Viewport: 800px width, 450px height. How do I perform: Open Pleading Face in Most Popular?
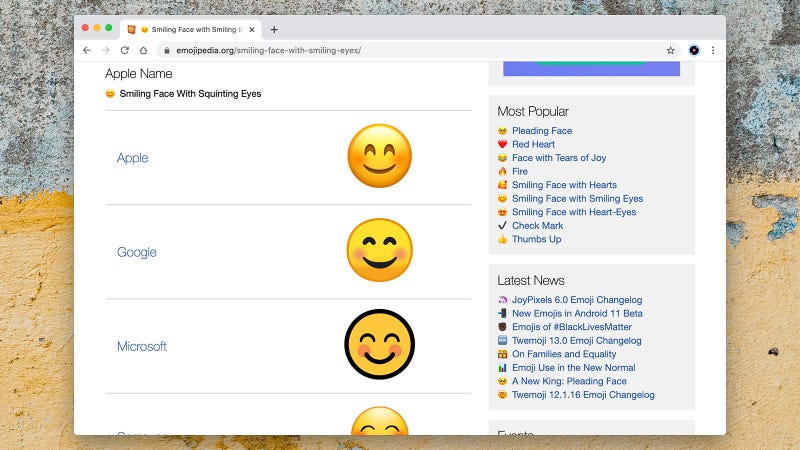pyautogui.click(x=542, y=131)
